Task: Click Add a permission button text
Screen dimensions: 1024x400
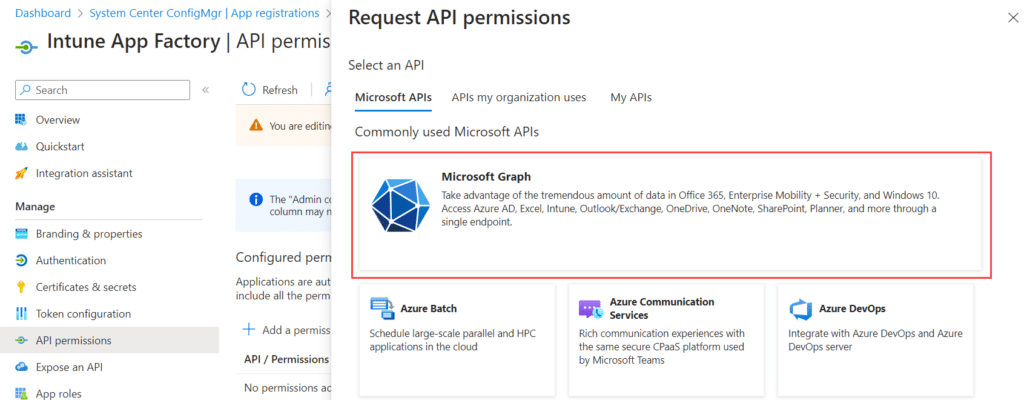Action: coord(295,330)
